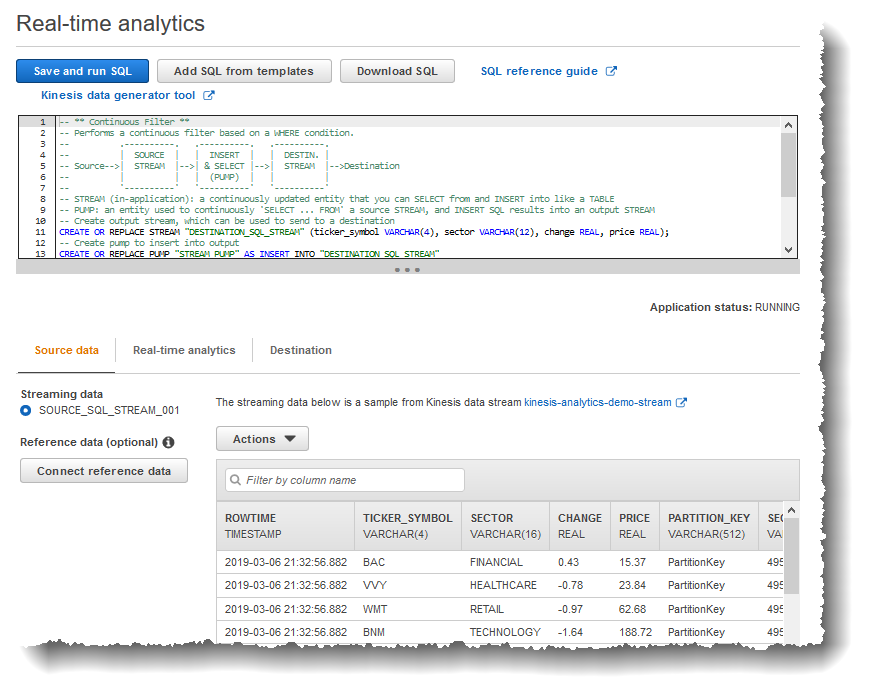The image size is (875, 699).
Task: Click Save and run SQL
Action: (82, 71)
